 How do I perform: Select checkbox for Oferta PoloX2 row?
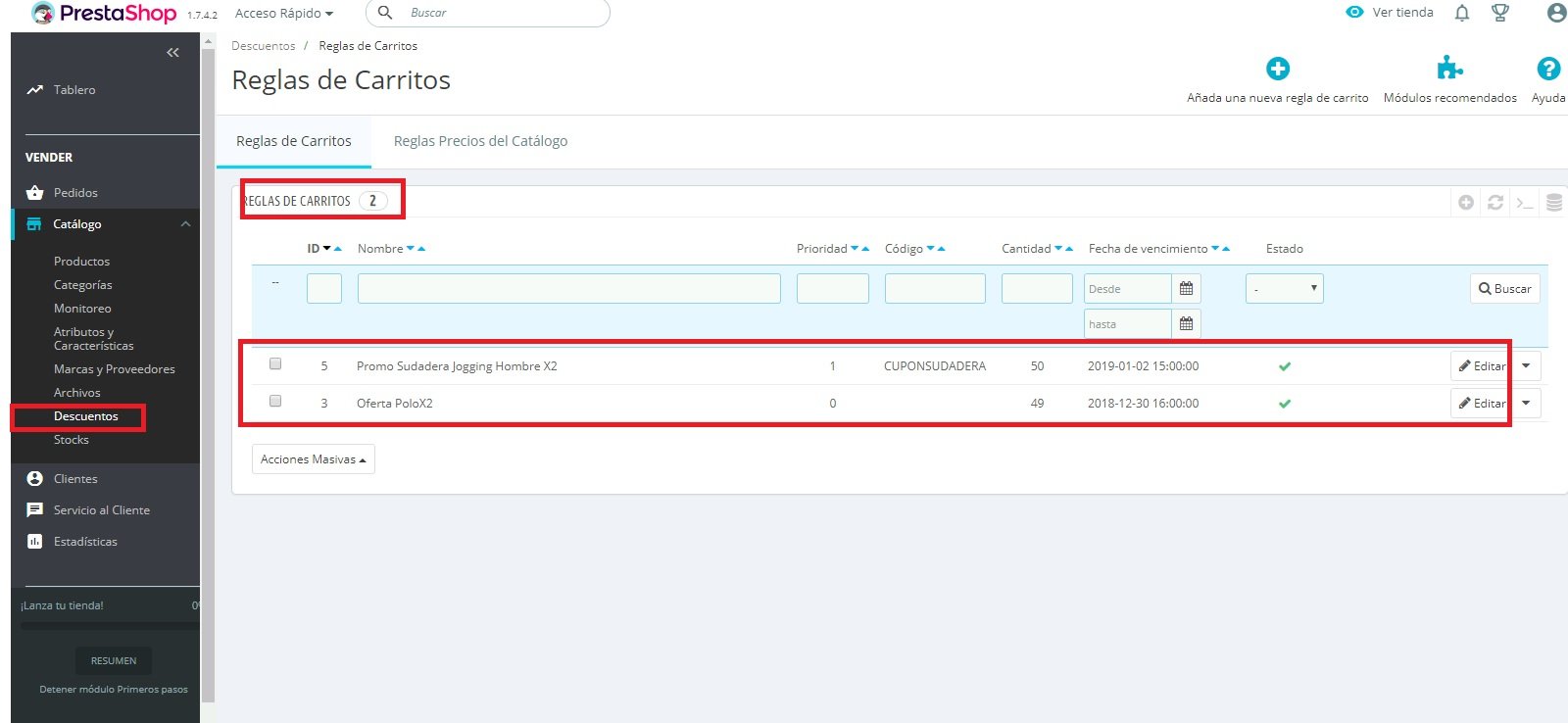pyautogui.click(x=275, y=401)
